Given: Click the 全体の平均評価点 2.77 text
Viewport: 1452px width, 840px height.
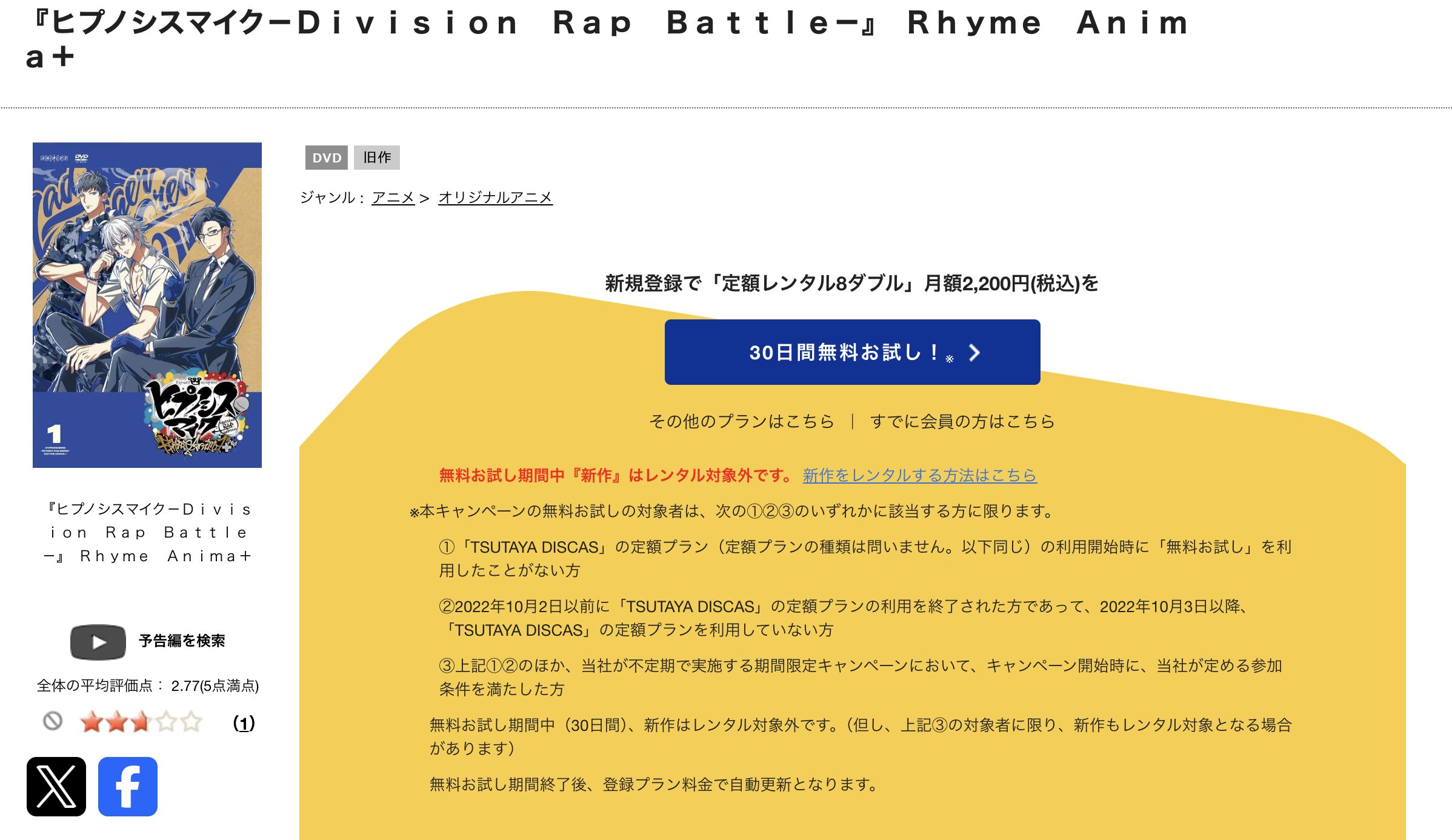Looking at the screenshot, I should [147, 685].
